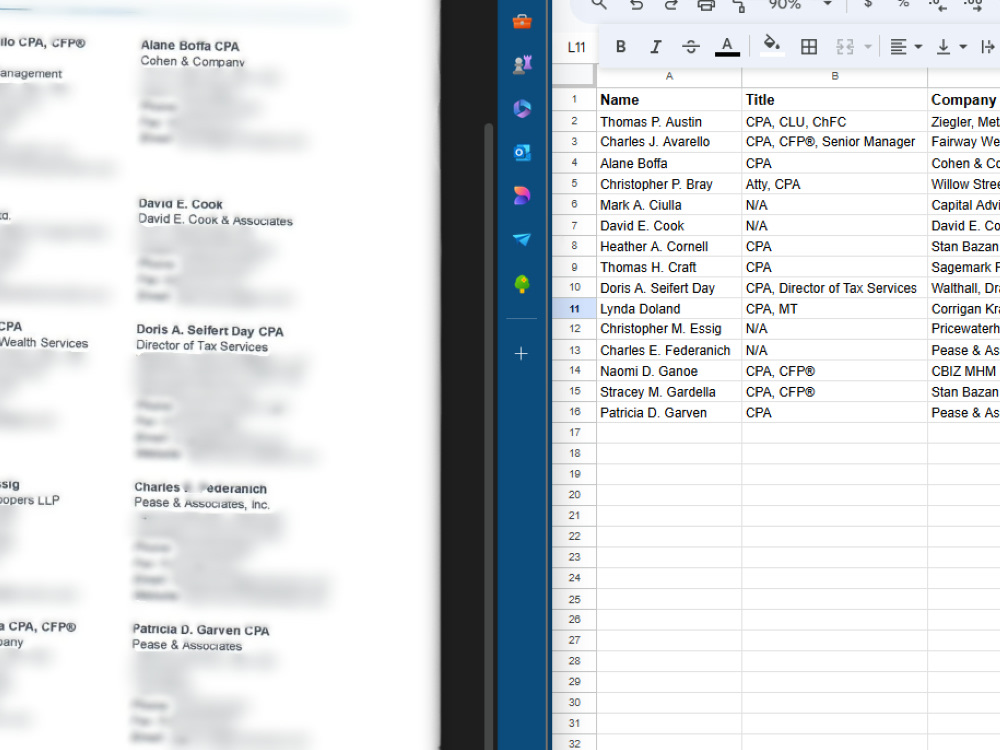Click Cohen & Company in the directory page
This screenshot has width=1000, height=750.
192,61
